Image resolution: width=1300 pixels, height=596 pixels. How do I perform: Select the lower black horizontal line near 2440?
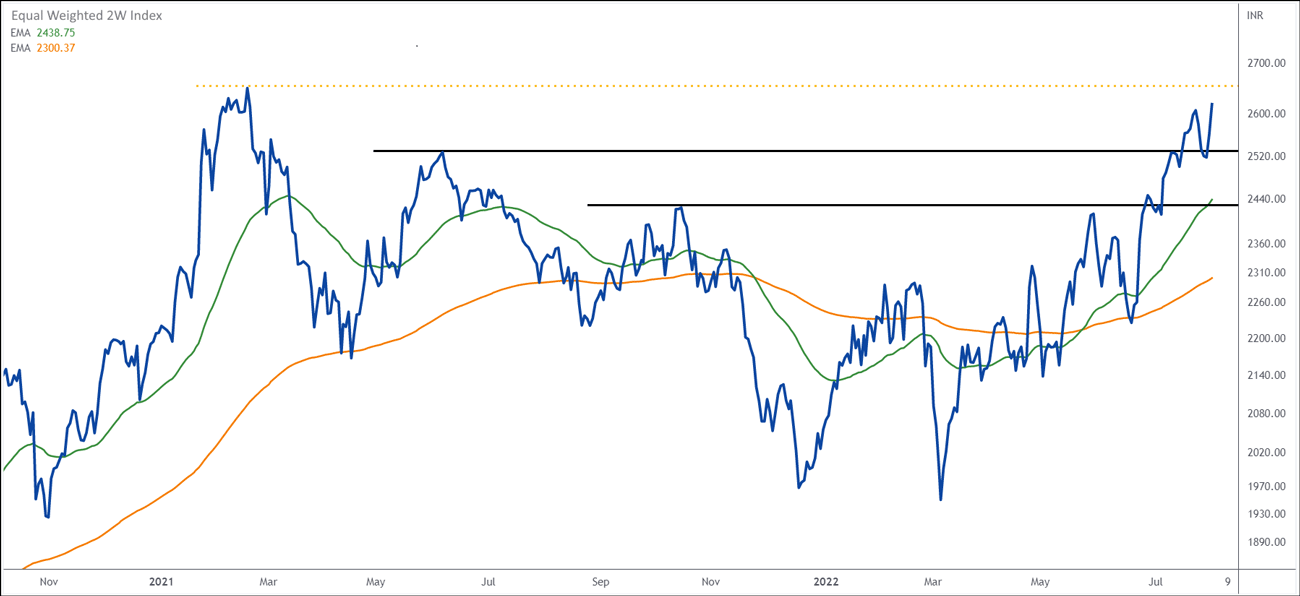click(x=900, y=205)
